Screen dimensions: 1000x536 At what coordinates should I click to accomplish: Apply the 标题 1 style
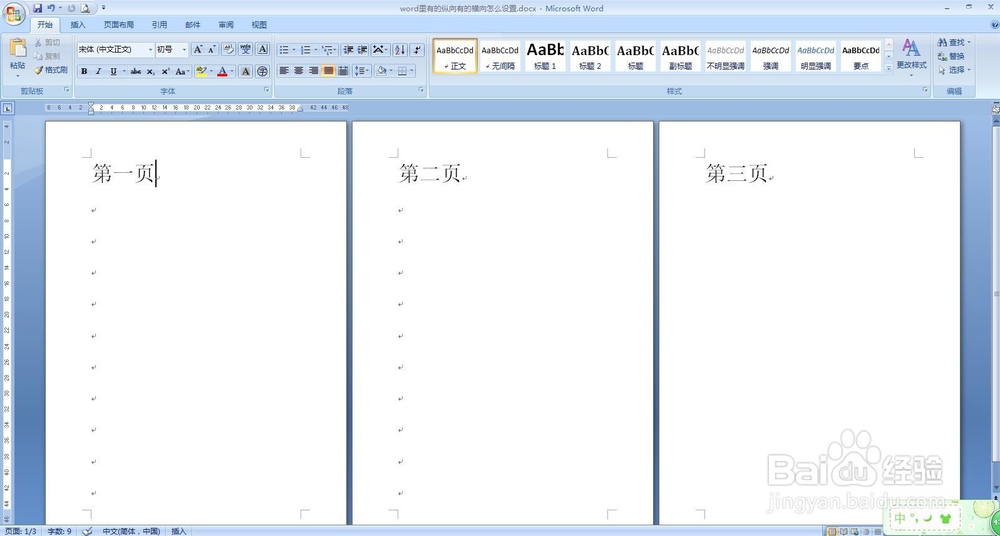pos(545,56)
